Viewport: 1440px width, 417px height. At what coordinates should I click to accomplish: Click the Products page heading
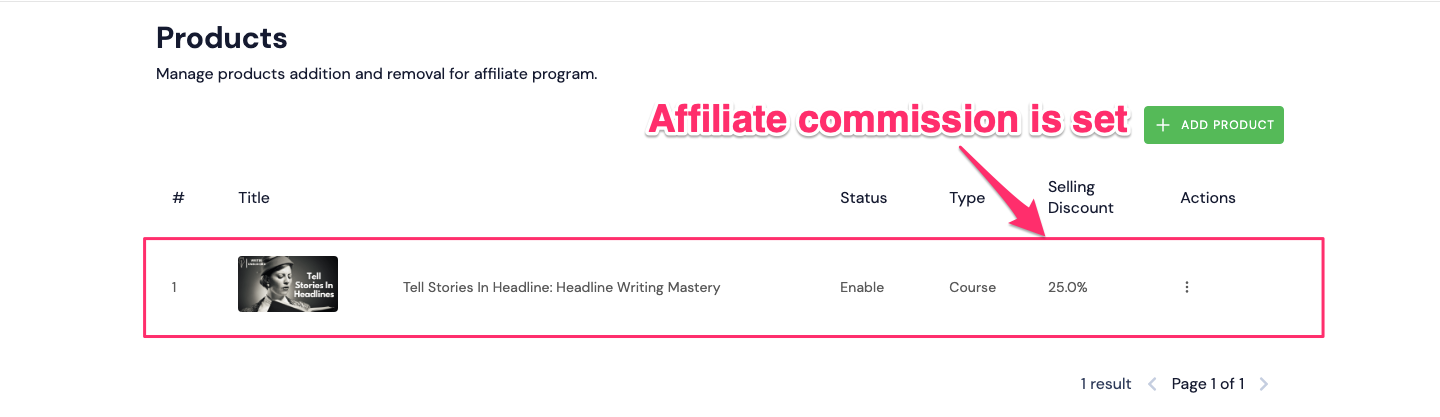pos(222,38)
